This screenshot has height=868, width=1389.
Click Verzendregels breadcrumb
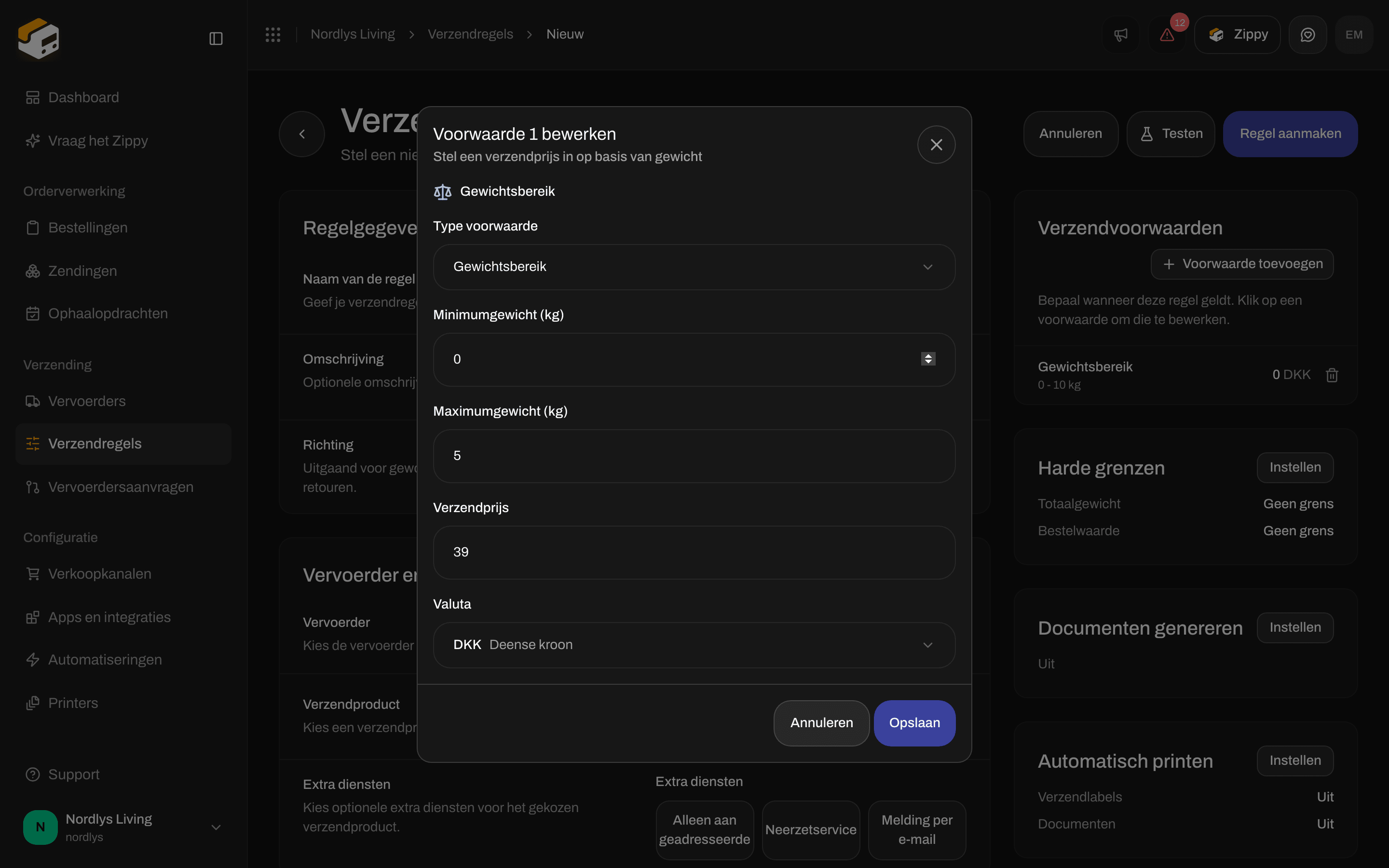470,34
